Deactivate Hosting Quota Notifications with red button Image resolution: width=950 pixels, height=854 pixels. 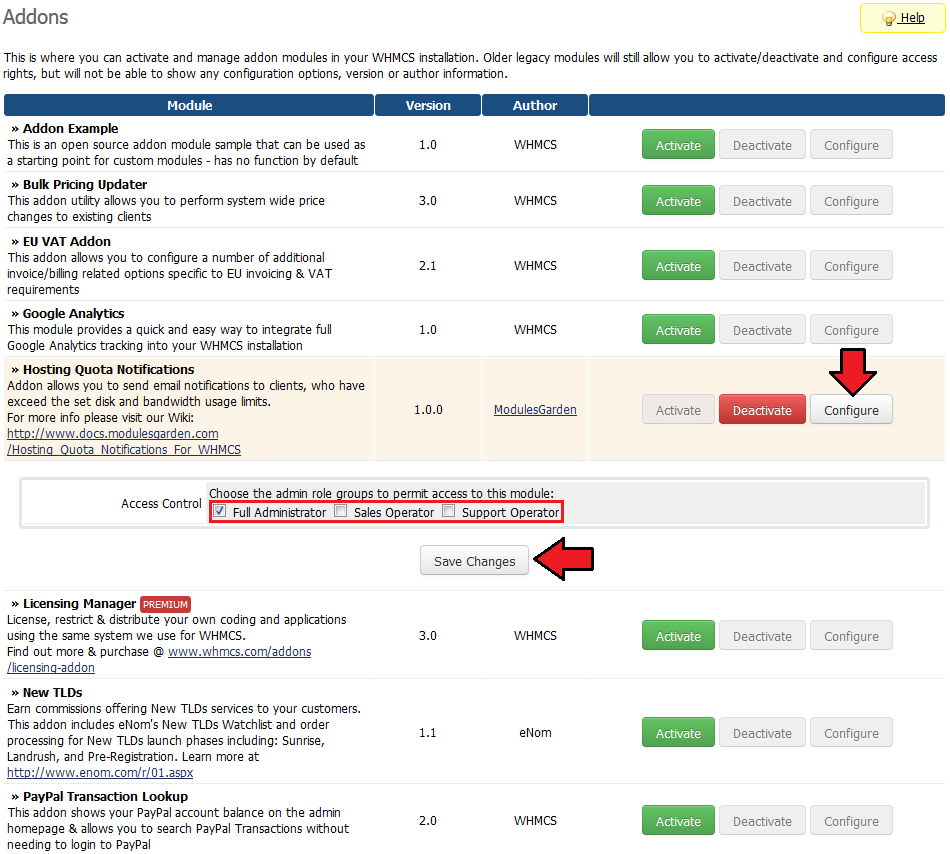(x=762, y=410)
